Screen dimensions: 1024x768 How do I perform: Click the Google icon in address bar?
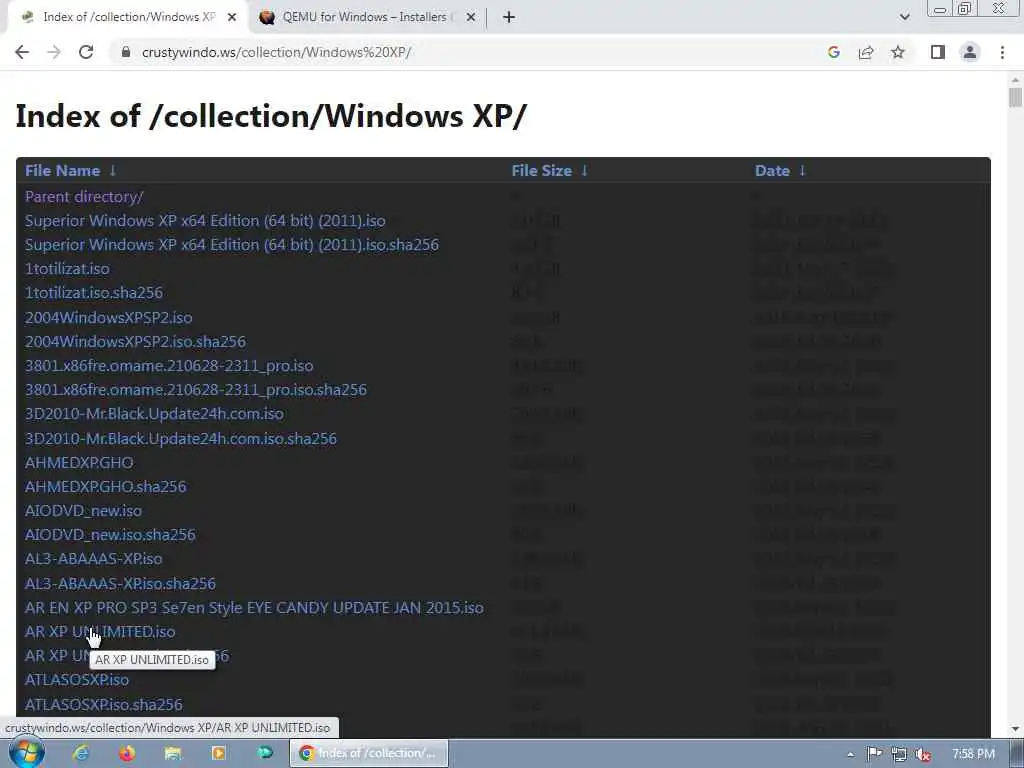click(x=833, y=52)
